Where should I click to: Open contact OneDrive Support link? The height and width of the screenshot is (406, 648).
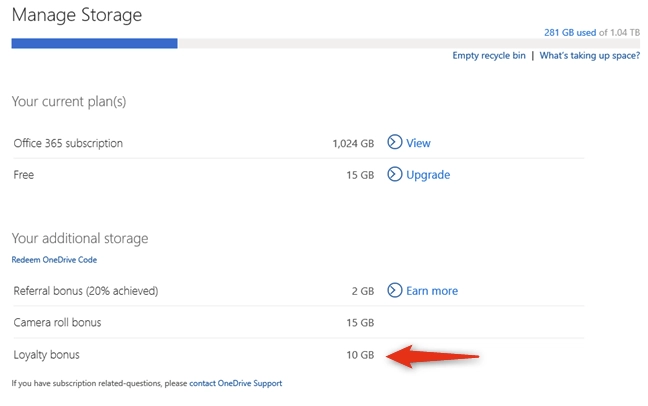[x=236, y=383]
